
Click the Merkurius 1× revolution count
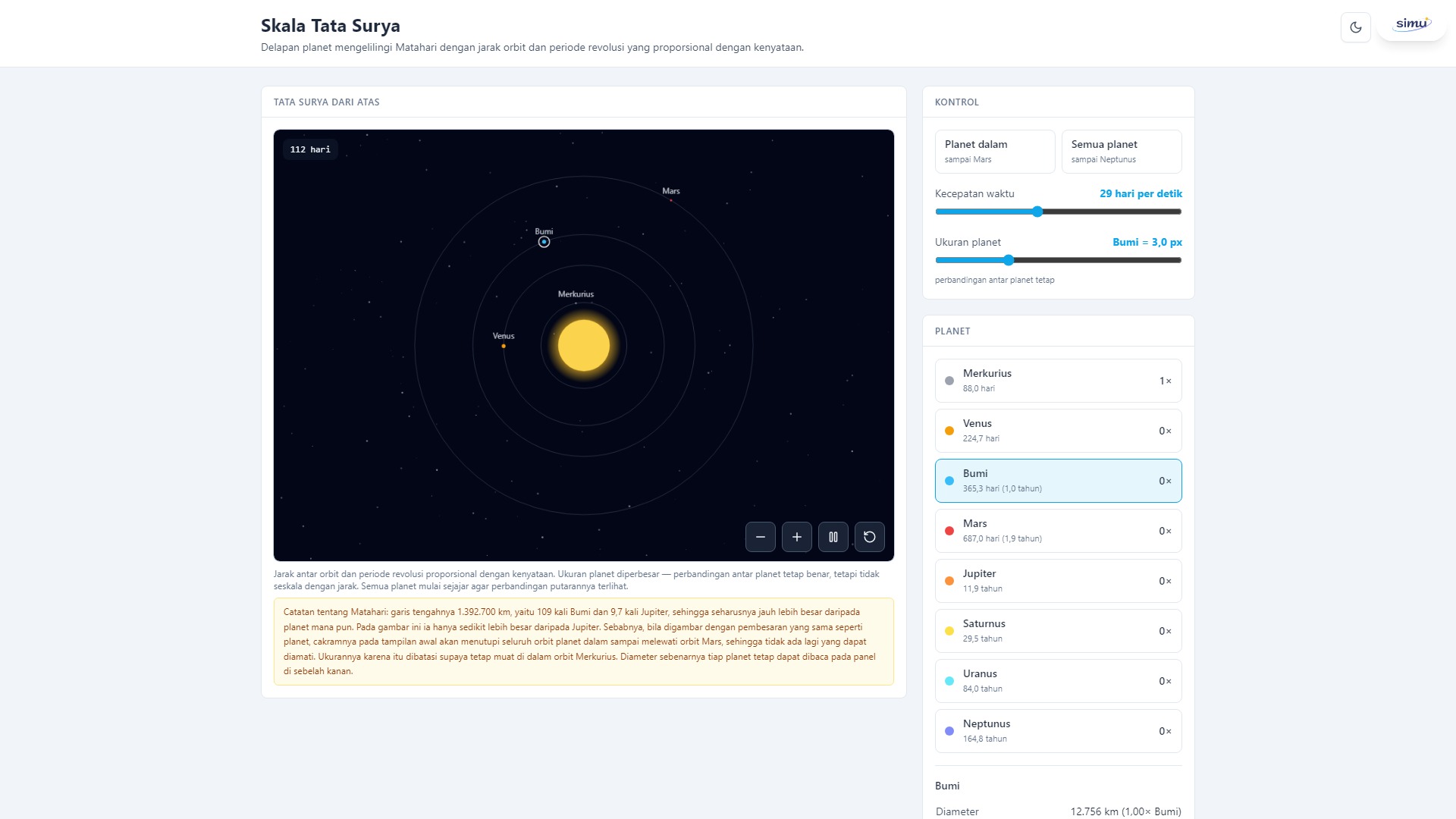[1165, 381]
